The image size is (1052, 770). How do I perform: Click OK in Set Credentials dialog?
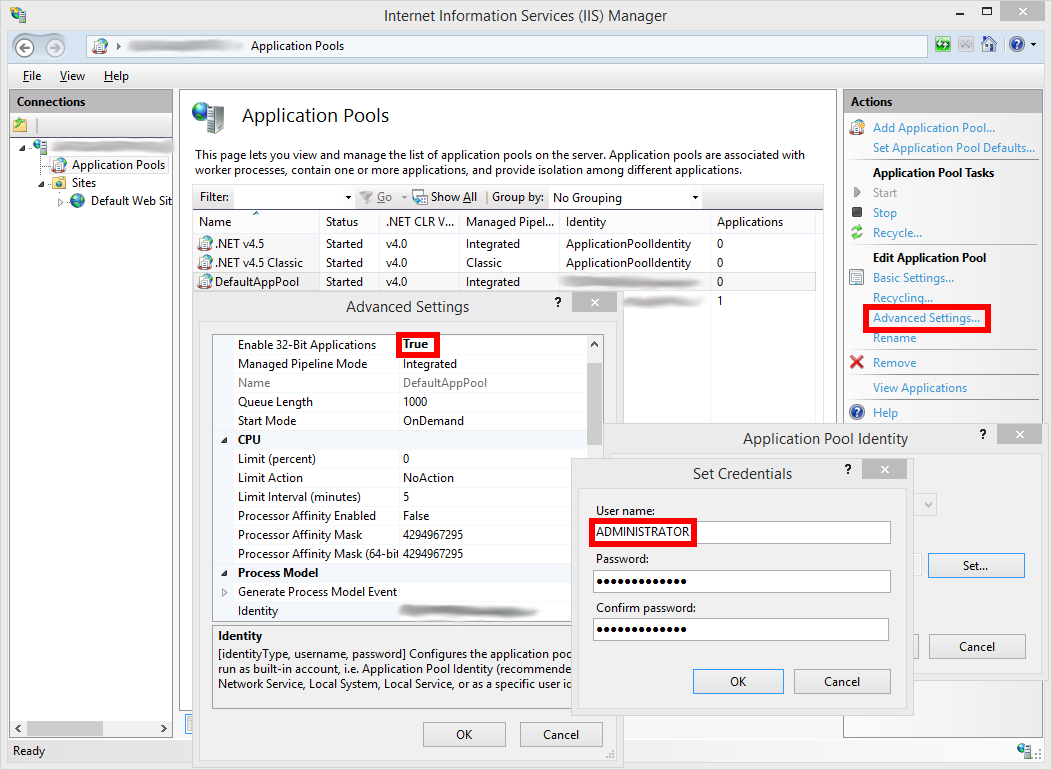click(737, 682)
